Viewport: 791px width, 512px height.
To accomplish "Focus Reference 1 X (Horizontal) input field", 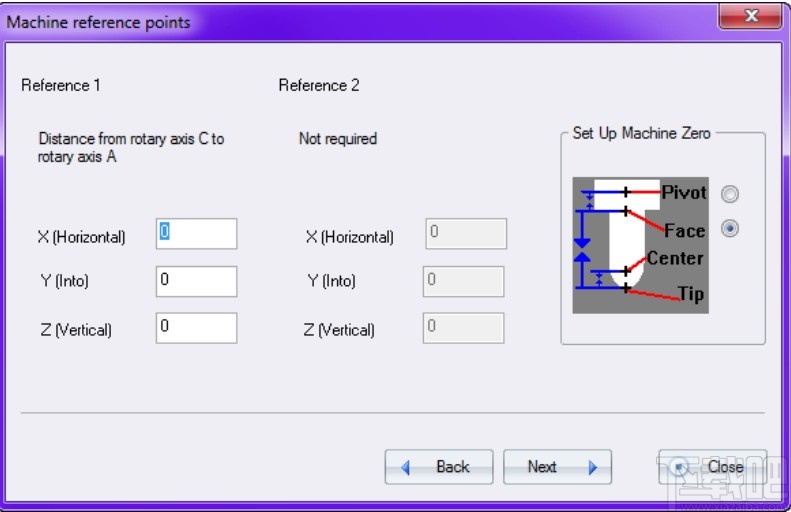I will [x=196, y=234].
